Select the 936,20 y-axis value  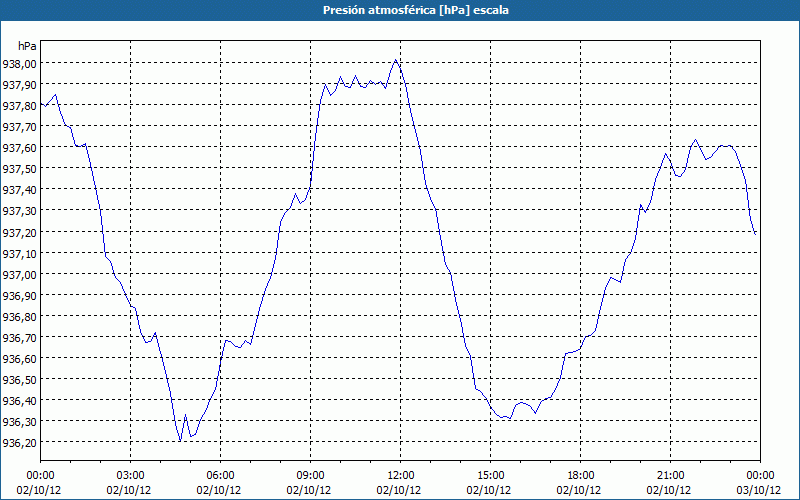click(x=19, y=442)
